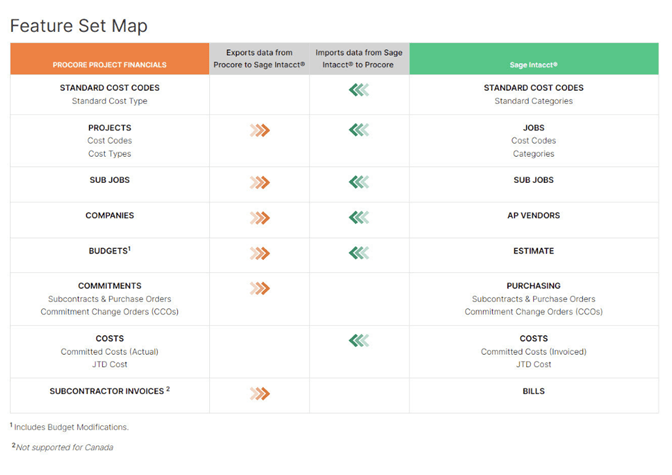Image resolution: width=672 pixels, height=475 pixels.
Task: Click the AP VENDORS cell
Action: [533, 216]
